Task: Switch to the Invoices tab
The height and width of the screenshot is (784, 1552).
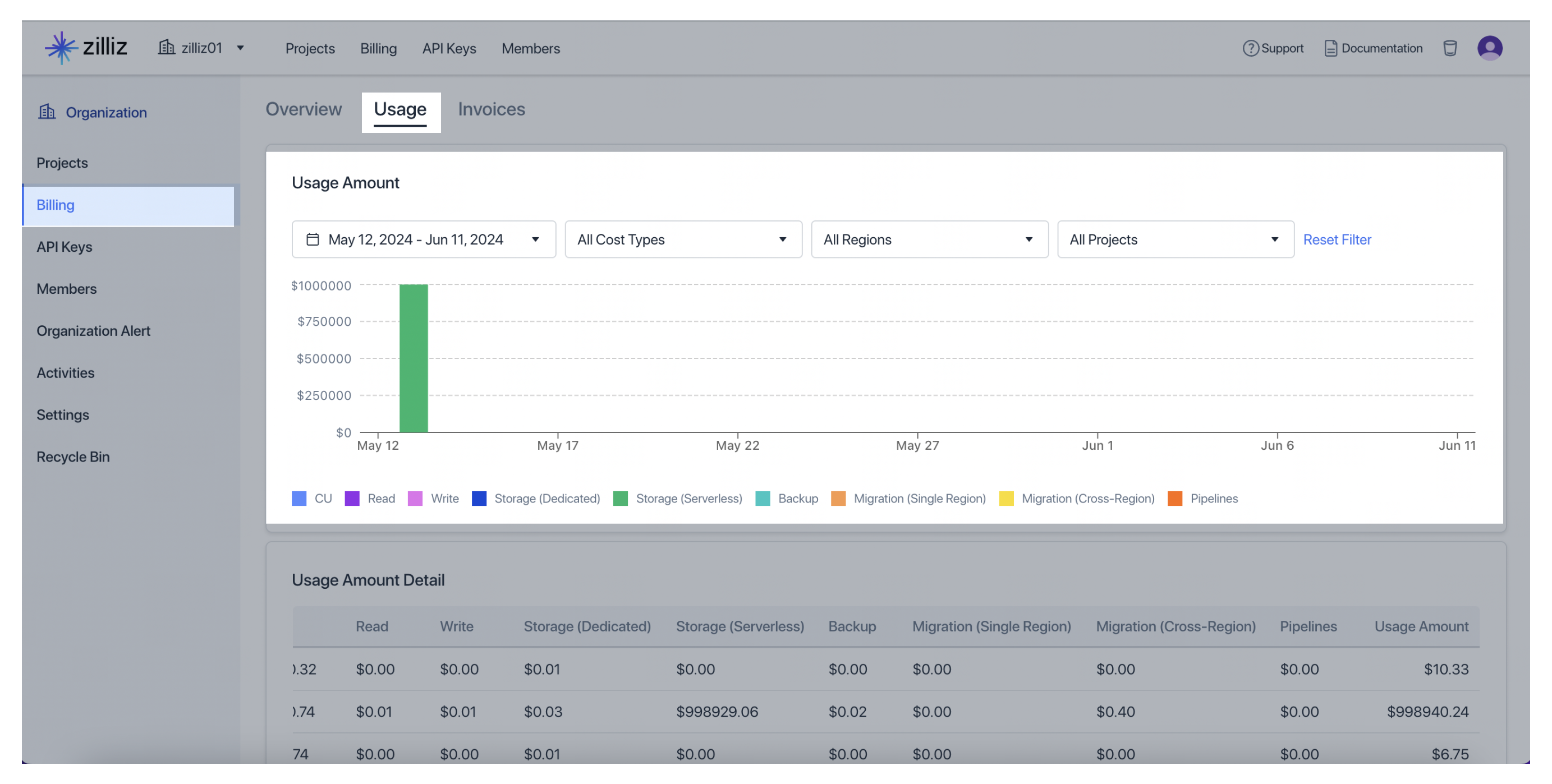Action: pyautogui.click(x=491, y=109)
